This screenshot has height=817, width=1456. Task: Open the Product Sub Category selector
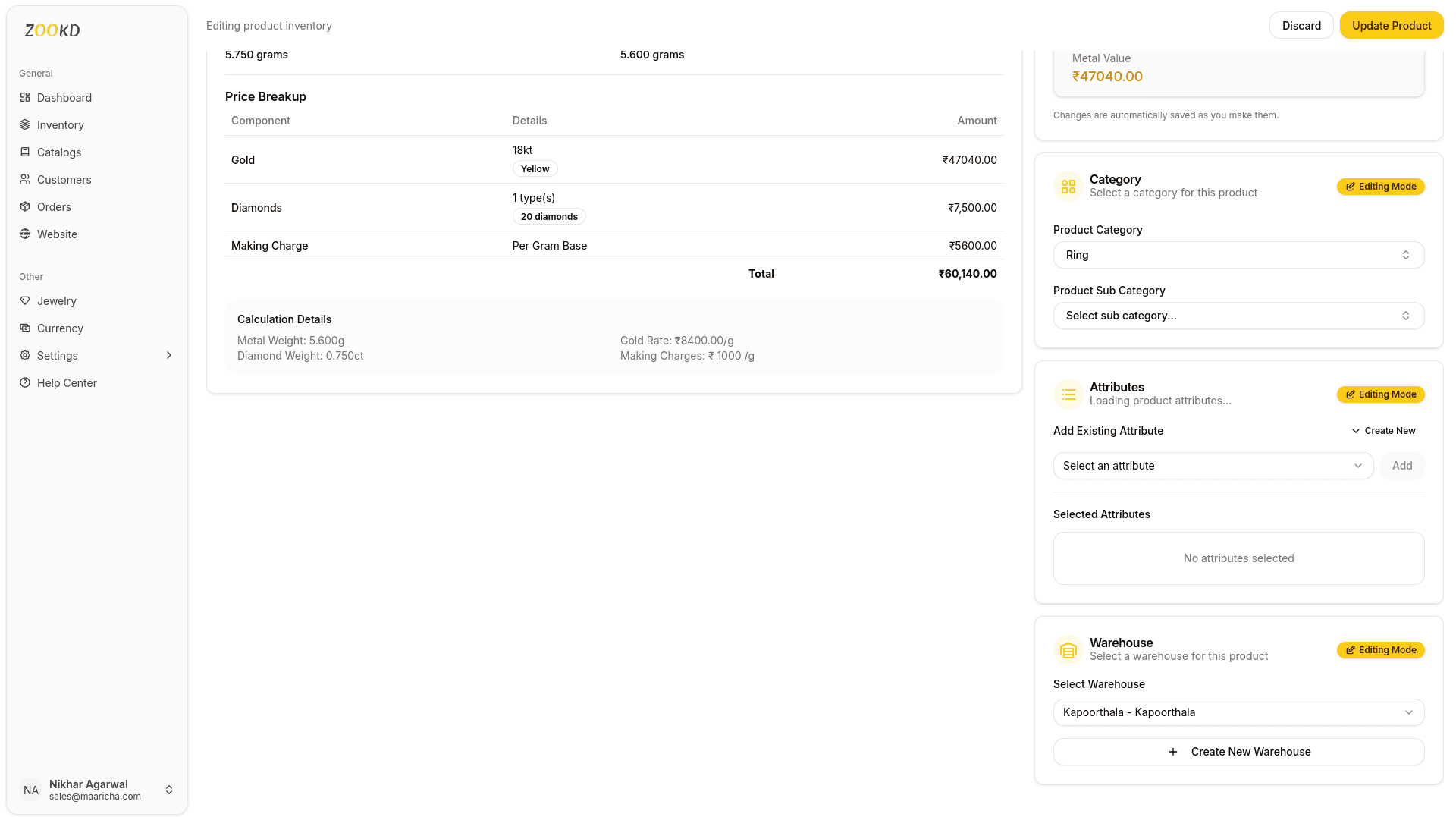(1238, 315)
